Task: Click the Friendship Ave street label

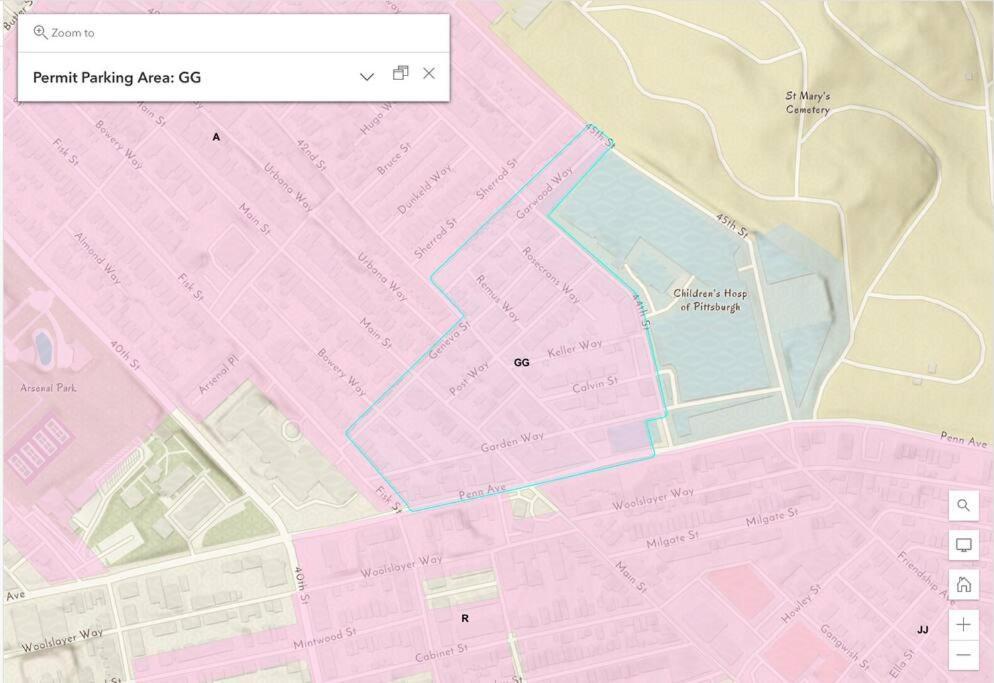Action: [926, 576]
